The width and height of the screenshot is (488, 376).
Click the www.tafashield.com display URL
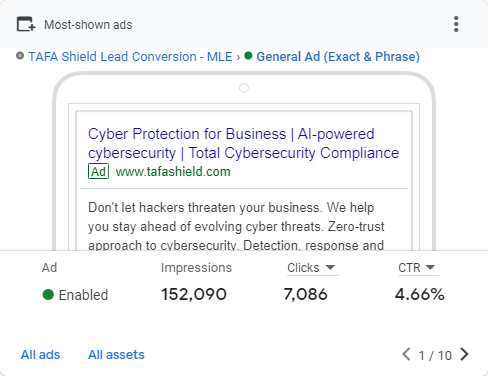[173, 172]
